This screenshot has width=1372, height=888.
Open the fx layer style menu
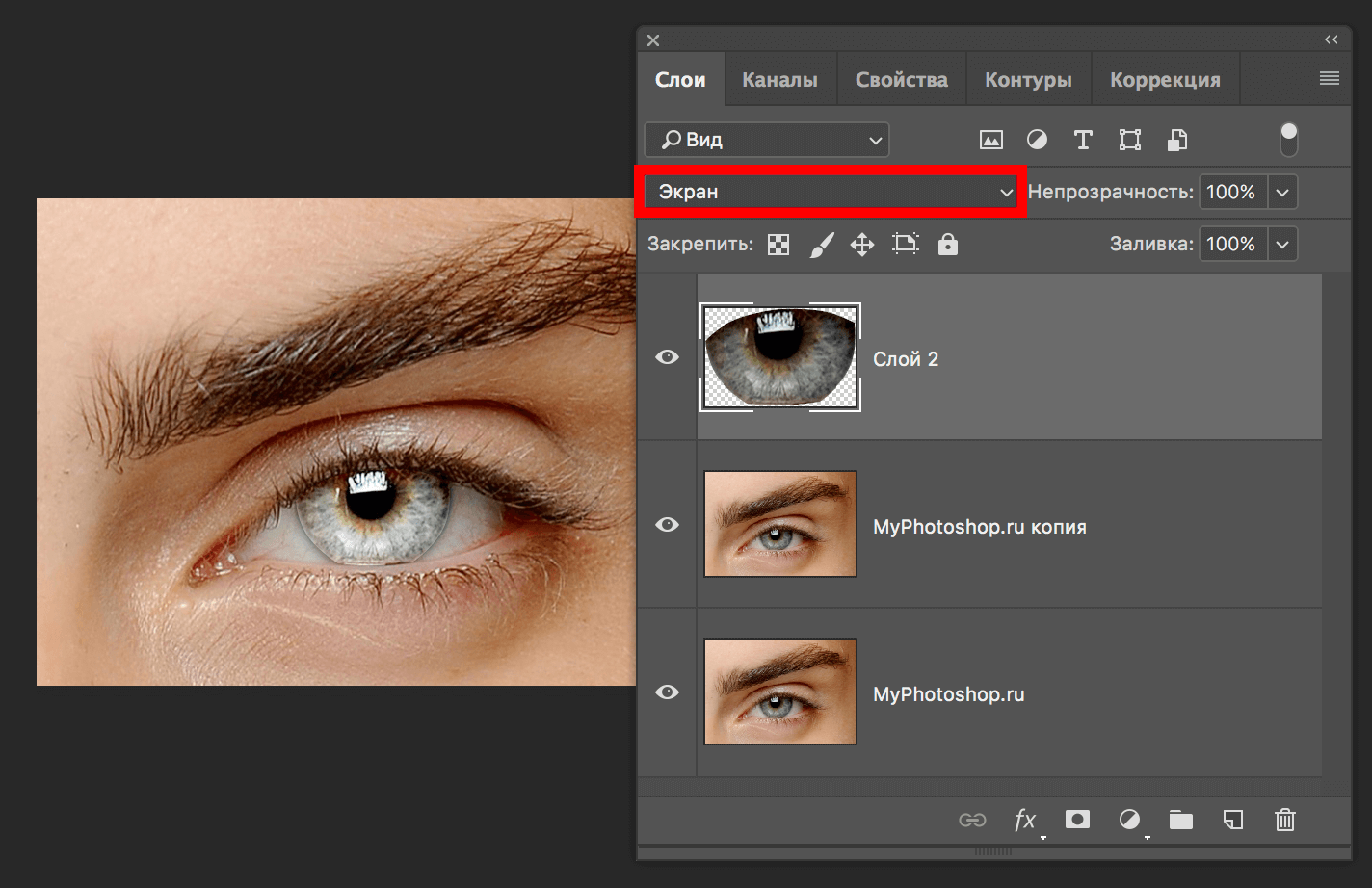coord(1025,820)
